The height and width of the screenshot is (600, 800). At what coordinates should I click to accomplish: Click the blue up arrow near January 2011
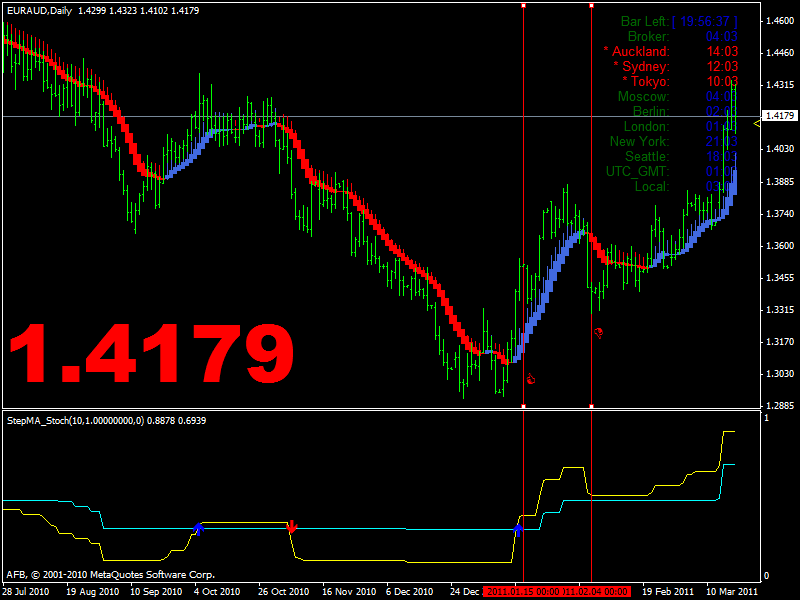pyautogui.click(x=518, y=526)
